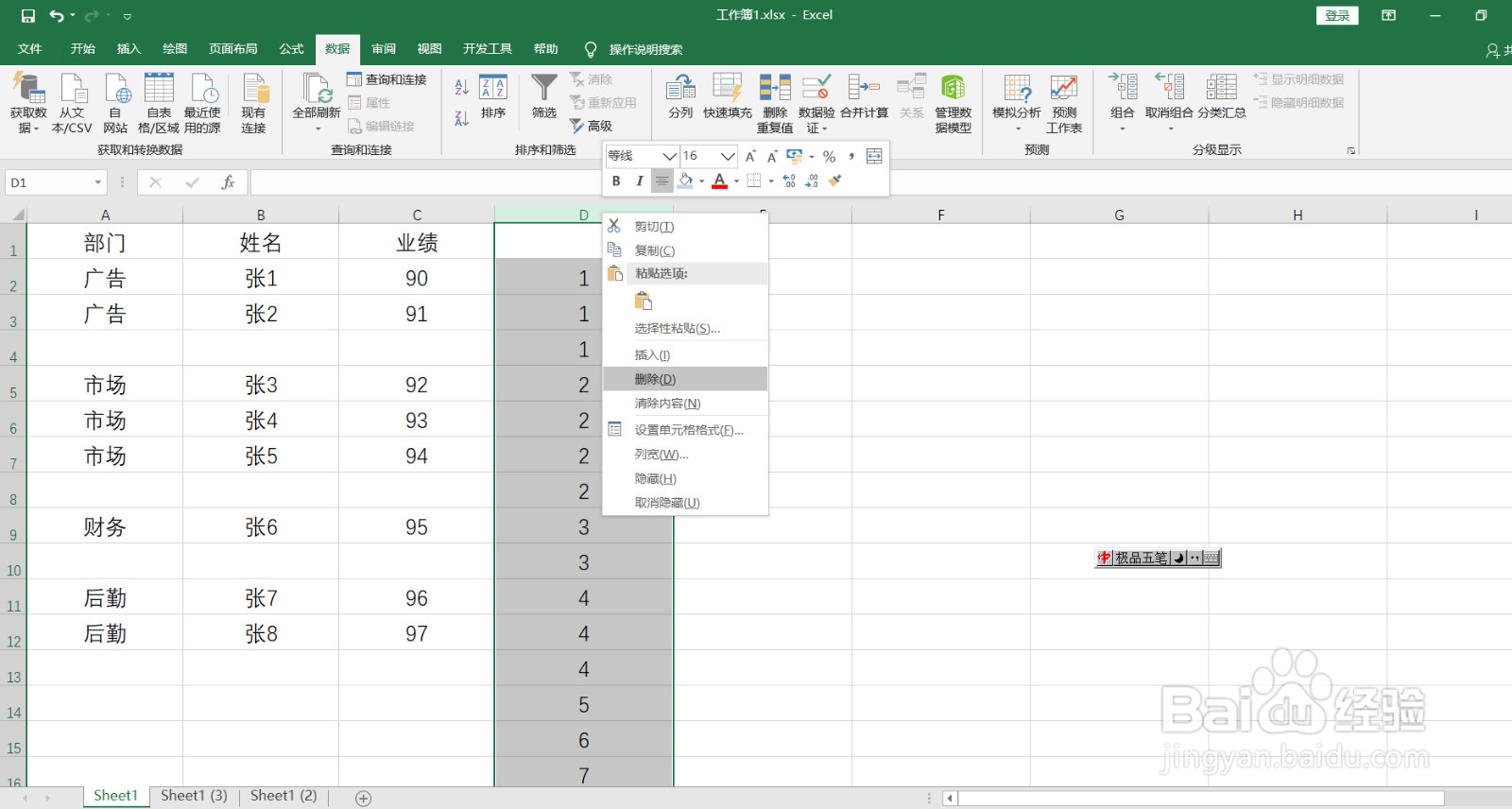The image size is (1512, 809).
Task: Increase font size in mini toolbar
Action: [750, 156]
